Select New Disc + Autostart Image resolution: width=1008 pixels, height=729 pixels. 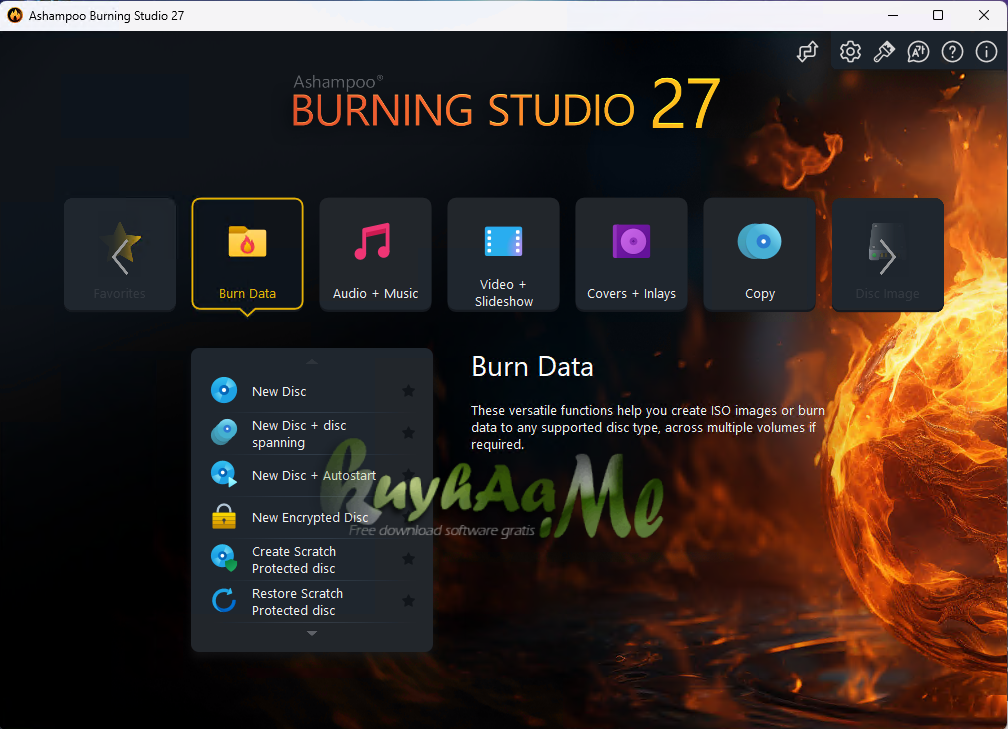click(312, 476)
